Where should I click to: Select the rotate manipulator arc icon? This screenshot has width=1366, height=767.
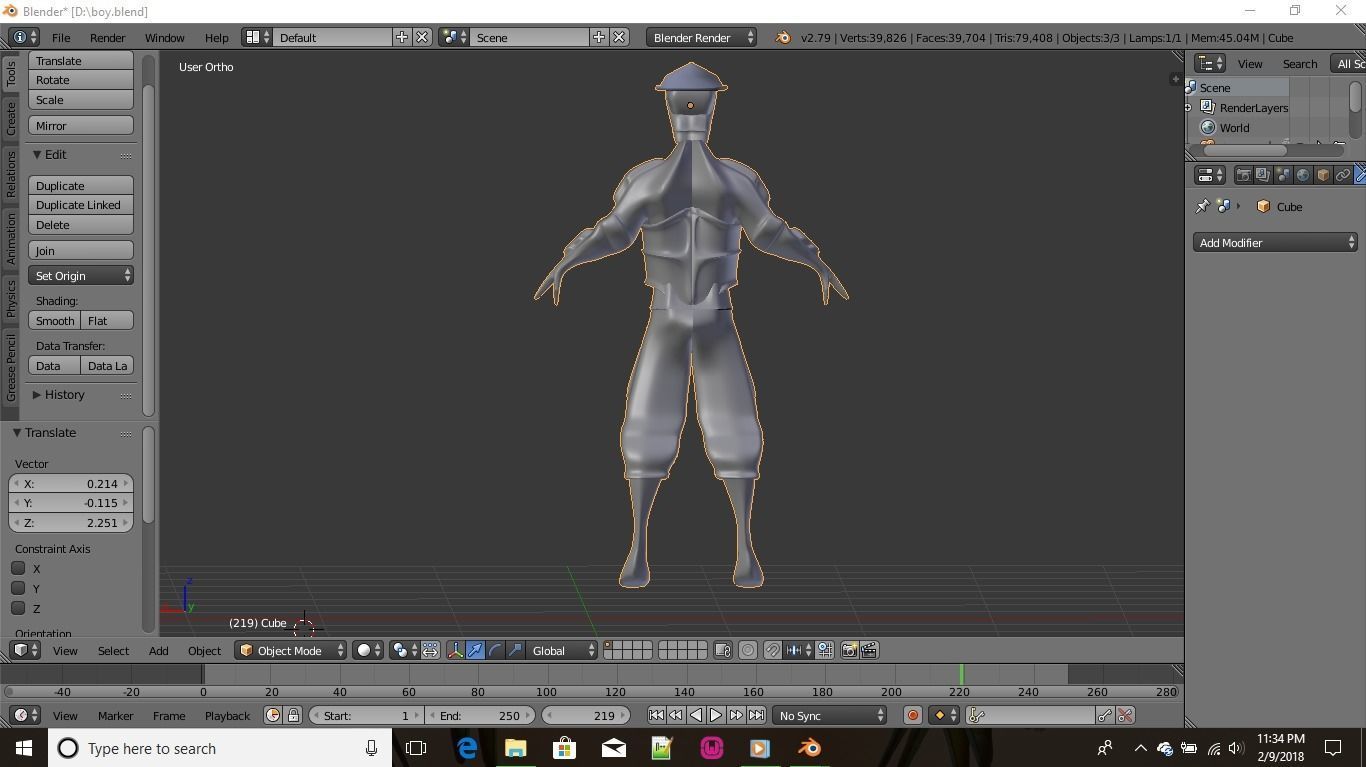coord(496,651)
